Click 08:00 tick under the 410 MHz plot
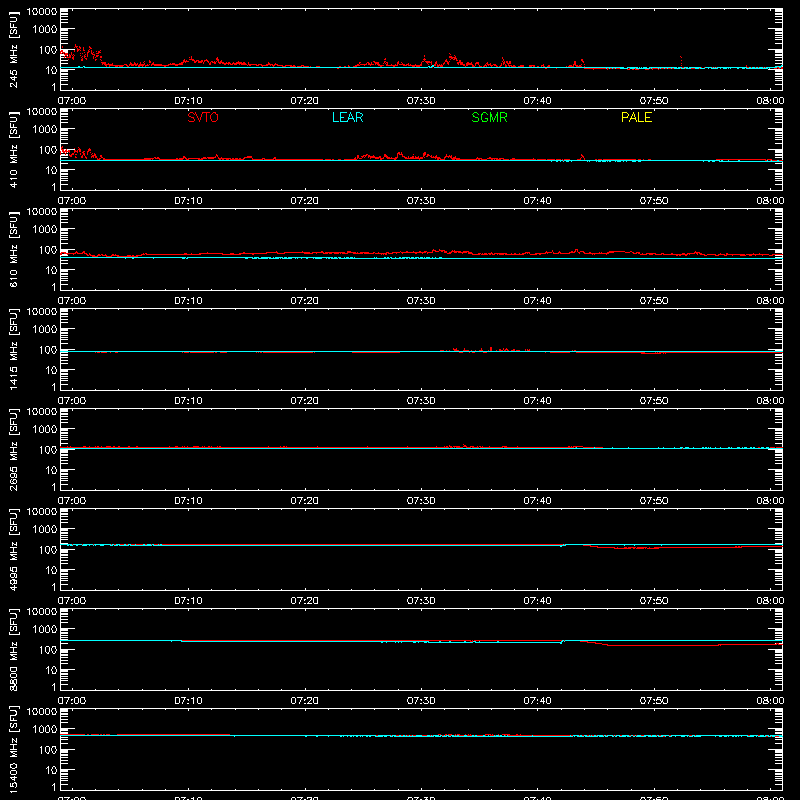800x800 pixels. (770, 201)
